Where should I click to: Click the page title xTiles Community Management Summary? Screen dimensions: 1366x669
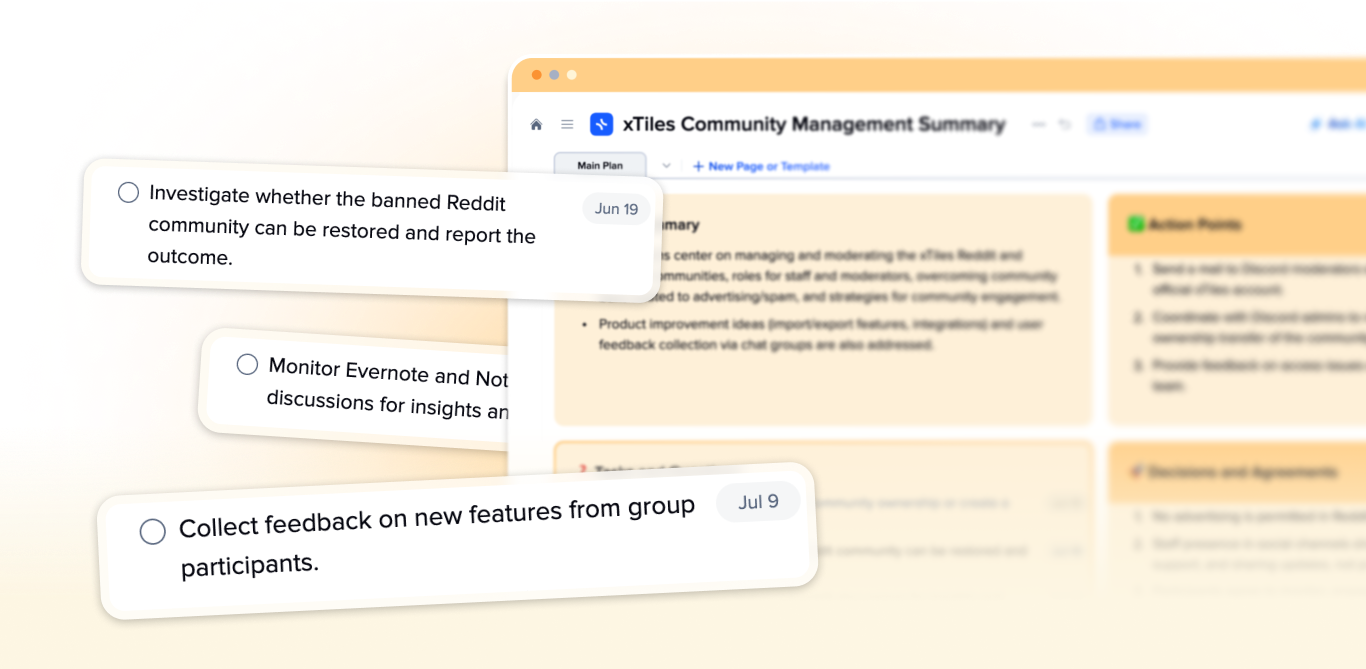[x=814, y=124]
